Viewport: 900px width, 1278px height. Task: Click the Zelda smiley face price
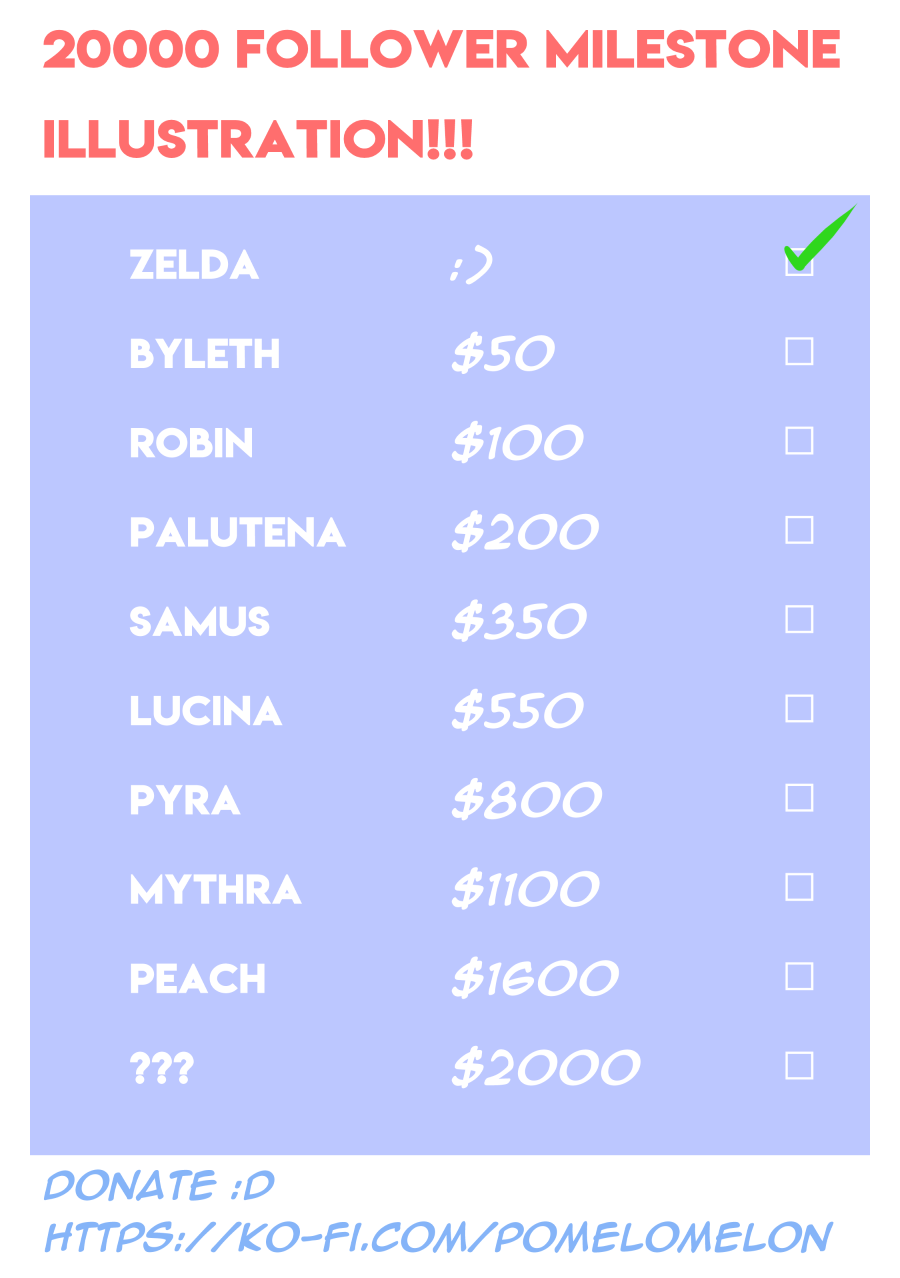tap(472, 266)
